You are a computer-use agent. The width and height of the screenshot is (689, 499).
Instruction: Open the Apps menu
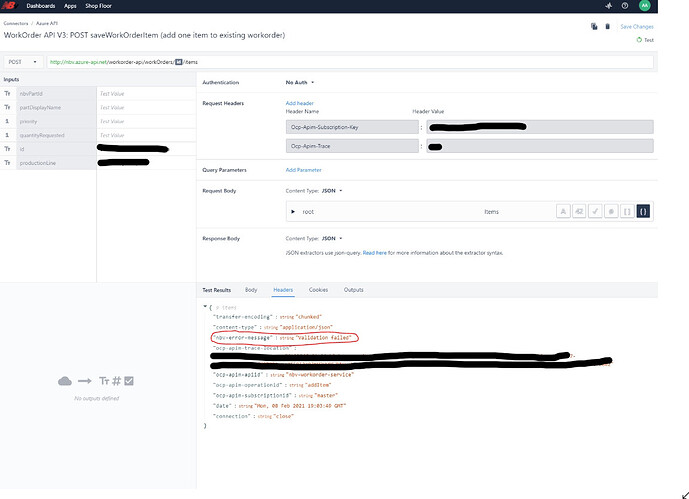(70, 6)
